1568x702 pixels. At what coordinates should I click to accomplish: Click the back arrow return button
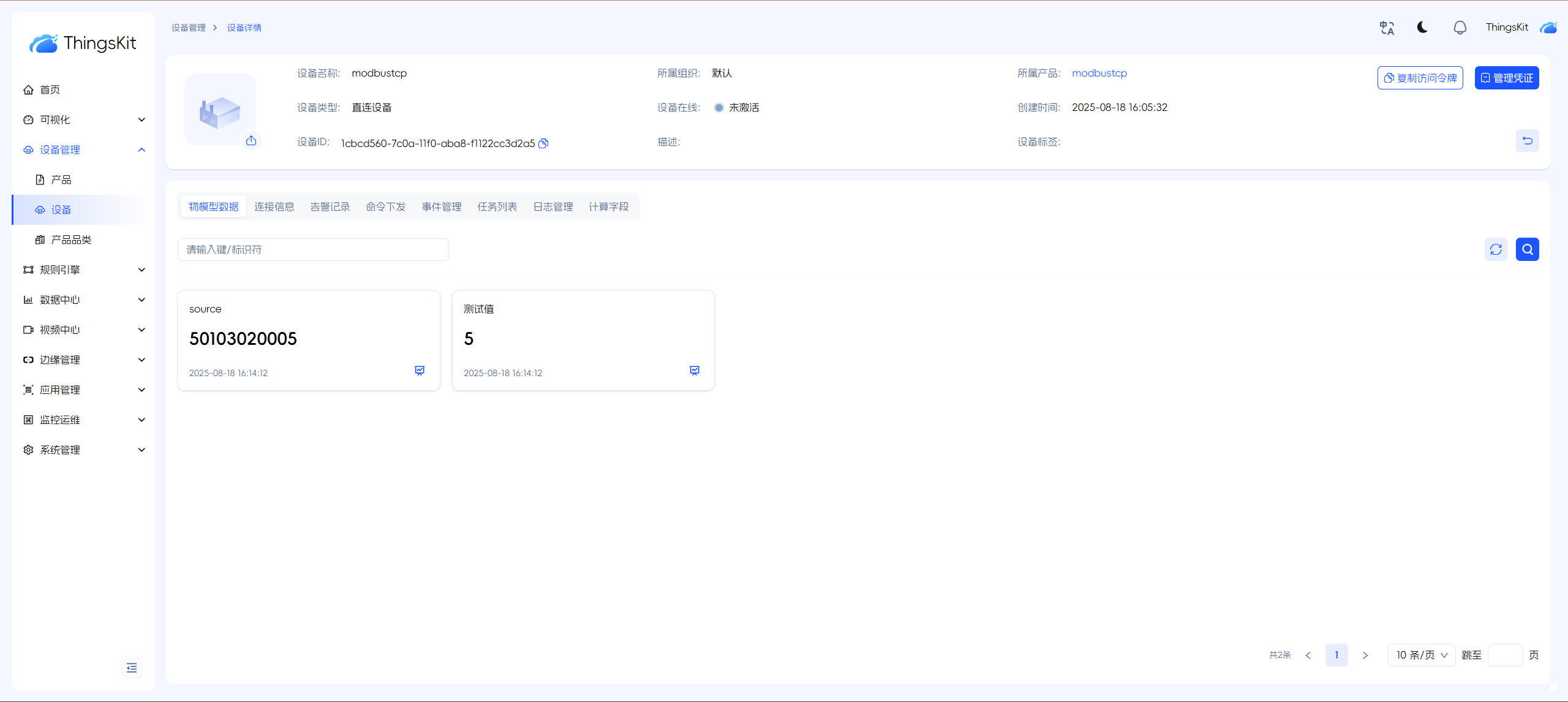(x=1527, y=141)
